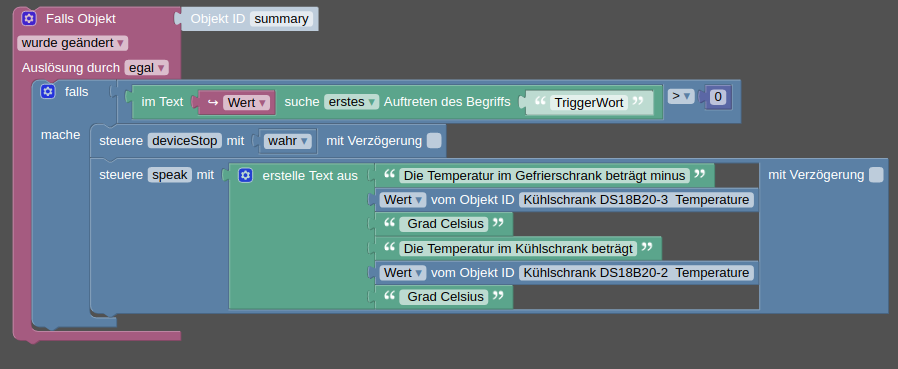Open gear mutator on falls block

[x=48, y=91]
